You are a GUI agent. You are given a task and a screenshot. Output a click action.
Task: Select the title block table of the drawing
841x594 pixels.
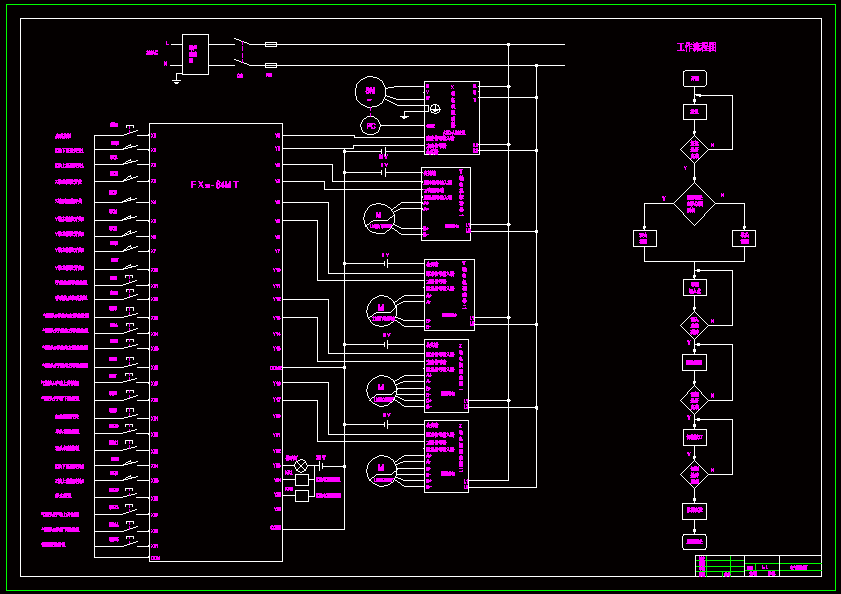tap(758, 566)
